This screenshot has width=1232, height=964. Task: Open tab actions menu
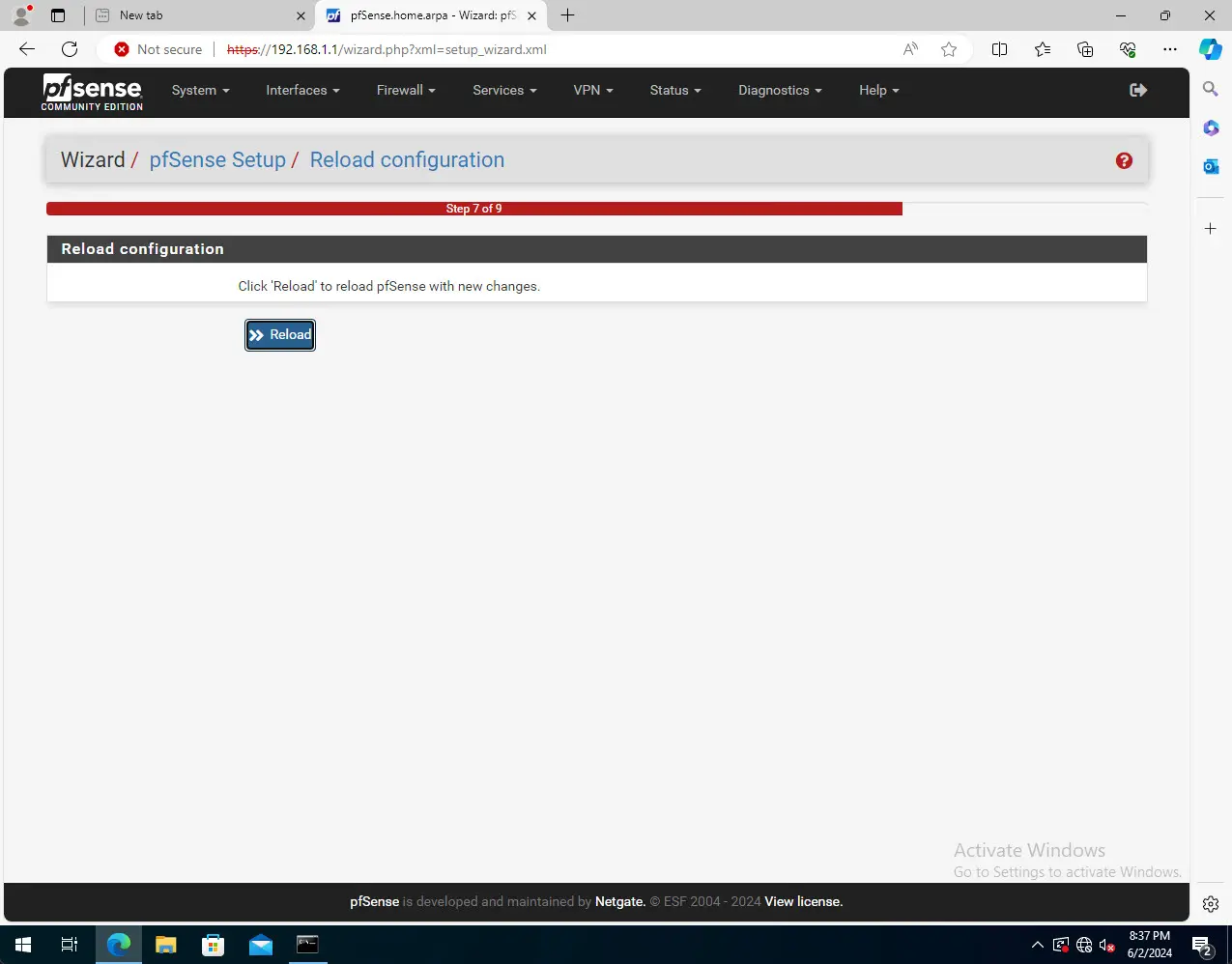(x=58, y=15)
